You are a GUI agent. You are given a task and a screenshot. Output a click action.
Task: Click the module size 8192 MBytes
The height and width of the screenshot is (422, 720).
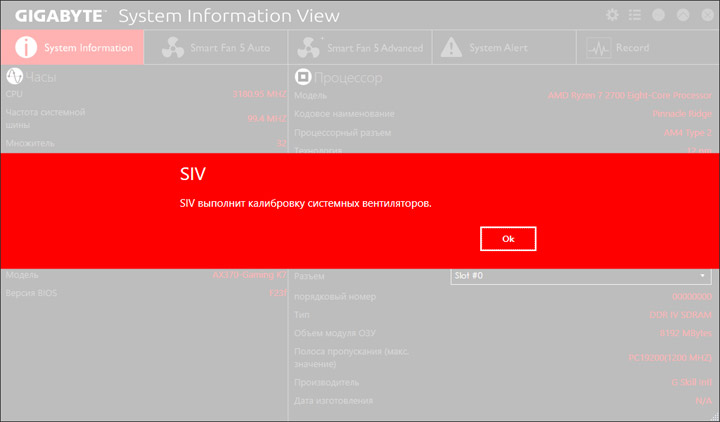[x=686, y=333]
